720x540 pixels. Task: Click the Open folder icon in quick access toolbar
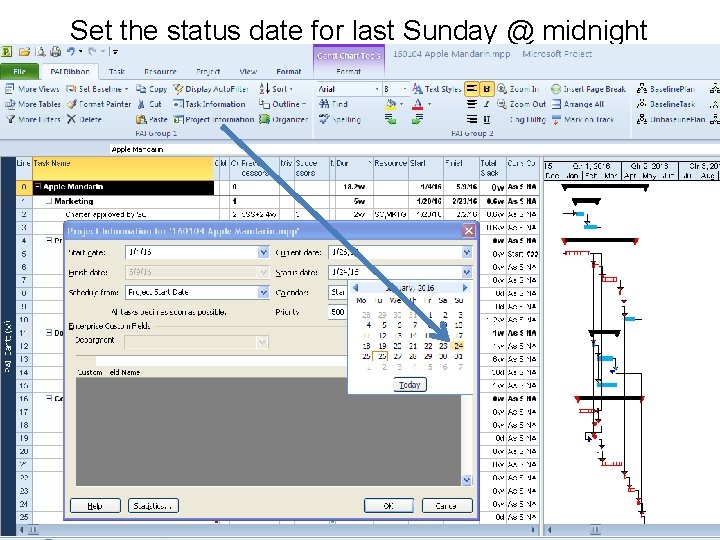tap(24, 52)
